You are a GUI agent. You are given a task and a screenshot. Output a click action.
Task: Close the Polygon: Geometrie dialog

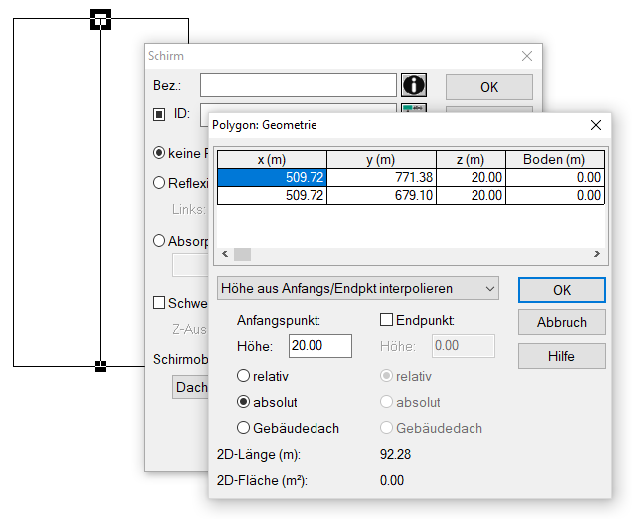point(596,125)
